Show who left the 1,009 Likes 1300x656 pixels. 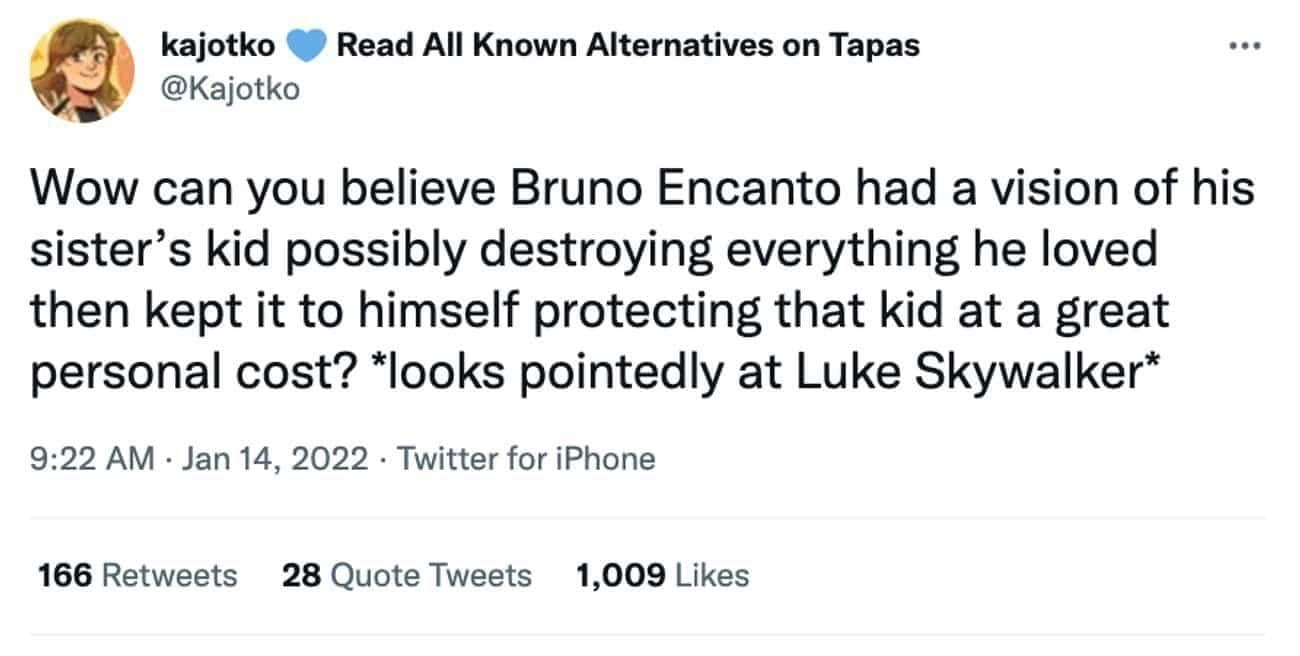pos(661,576)
